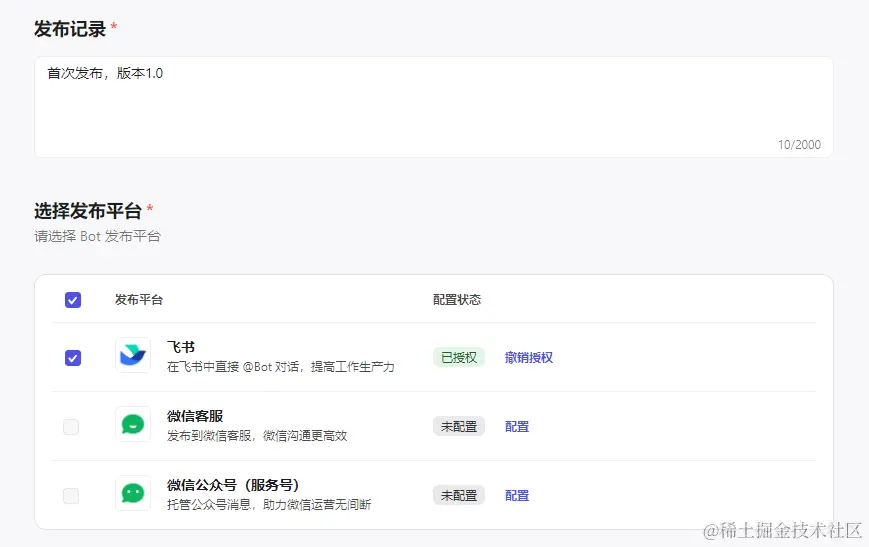Image resolution: width=869 pixels, height=547 pixels.
Task: Click the hint 请选择 Bot 发布平台
Action: tap(98, 237)
